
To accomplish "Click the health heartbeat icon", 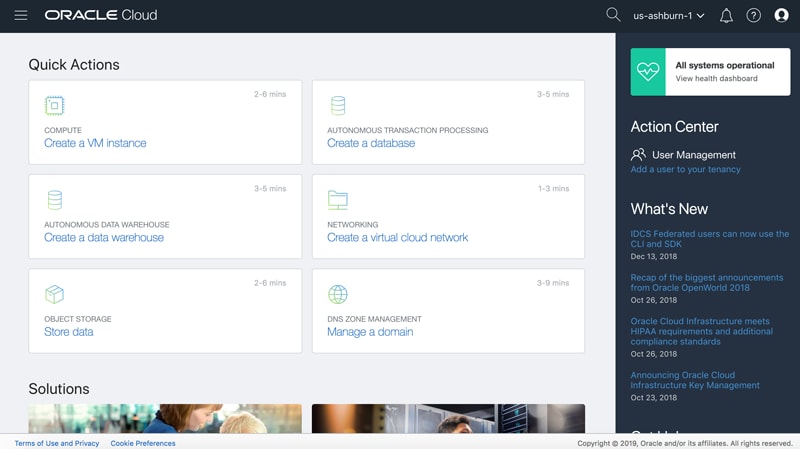I will pyautogui.click(x=648, y=72).
